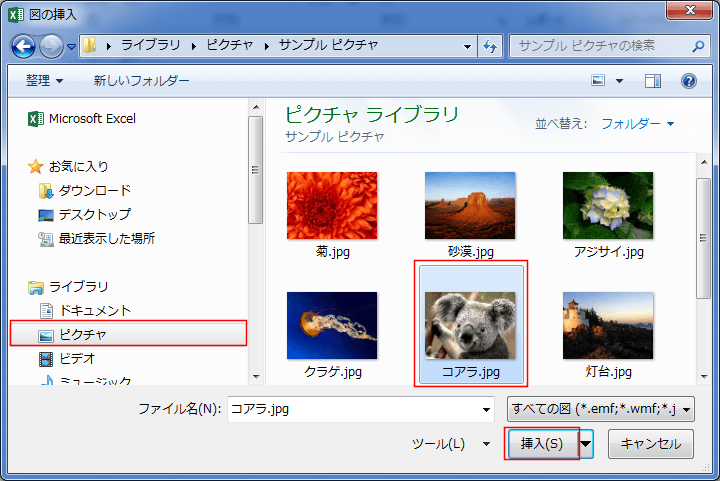720x481 pixels.
Task: Click the magnifier search icon
Action: (698, 46)
